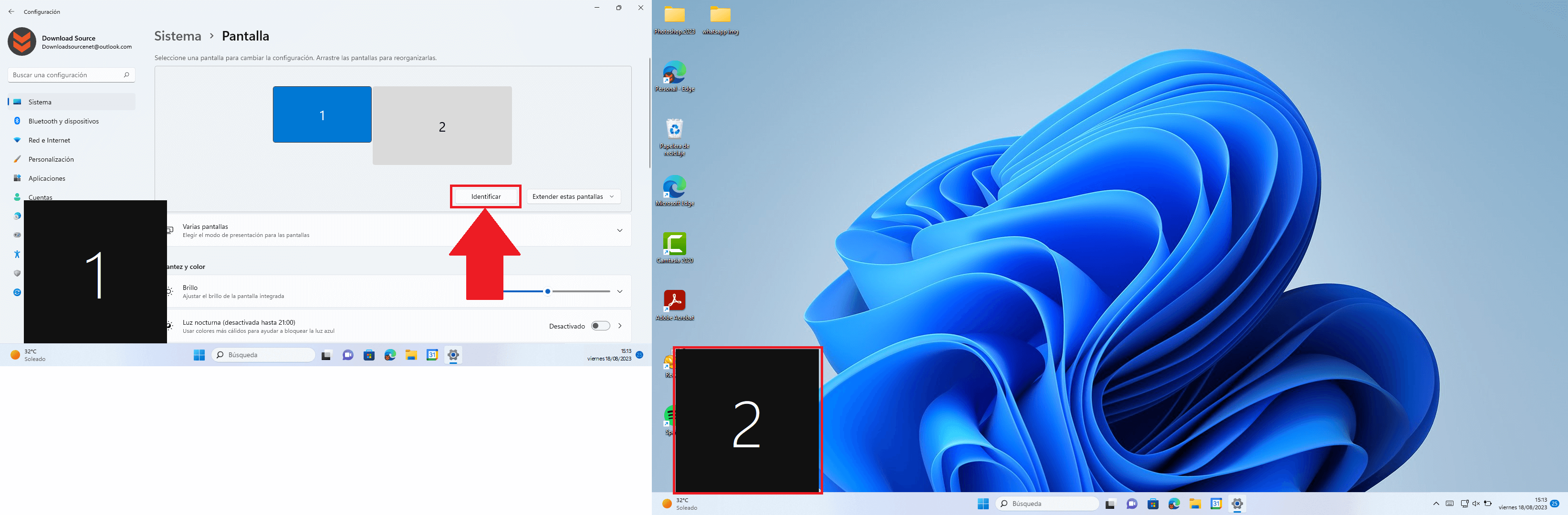1568x515 pixels.
Task: Open Task View on display 2 taskbar
Action: (1110, 504)
